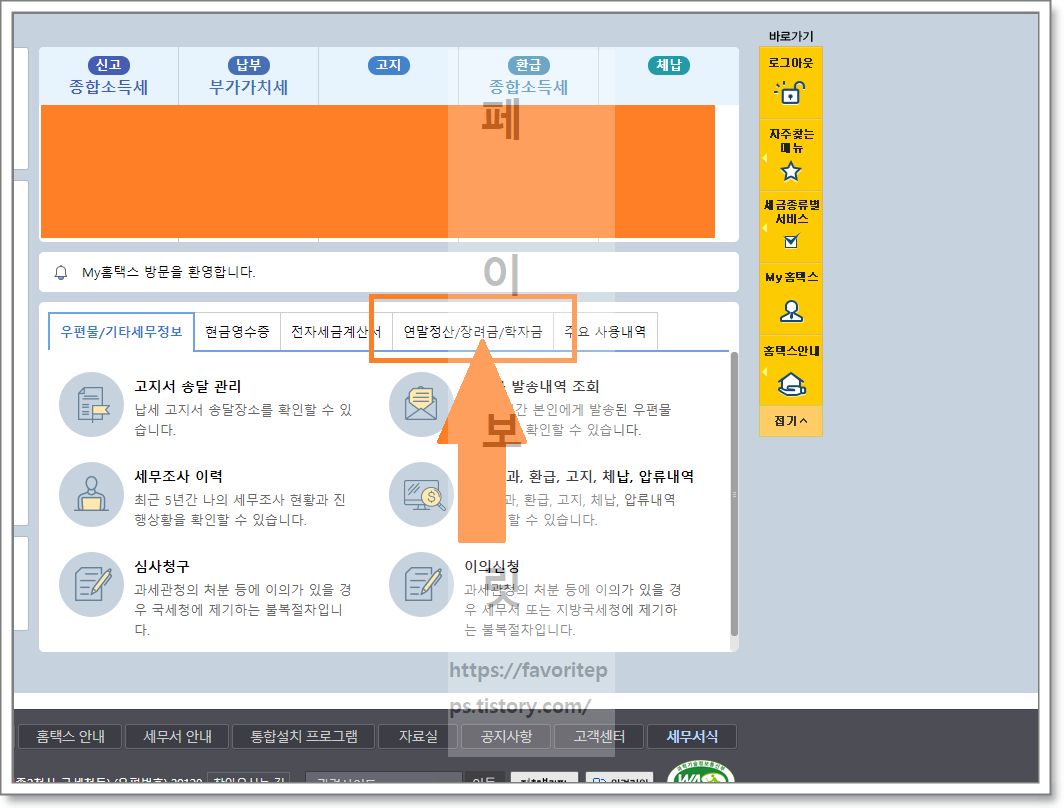
Task: Switch to 연말정산/장려금/학자금 tab
Action: [473, 332]
